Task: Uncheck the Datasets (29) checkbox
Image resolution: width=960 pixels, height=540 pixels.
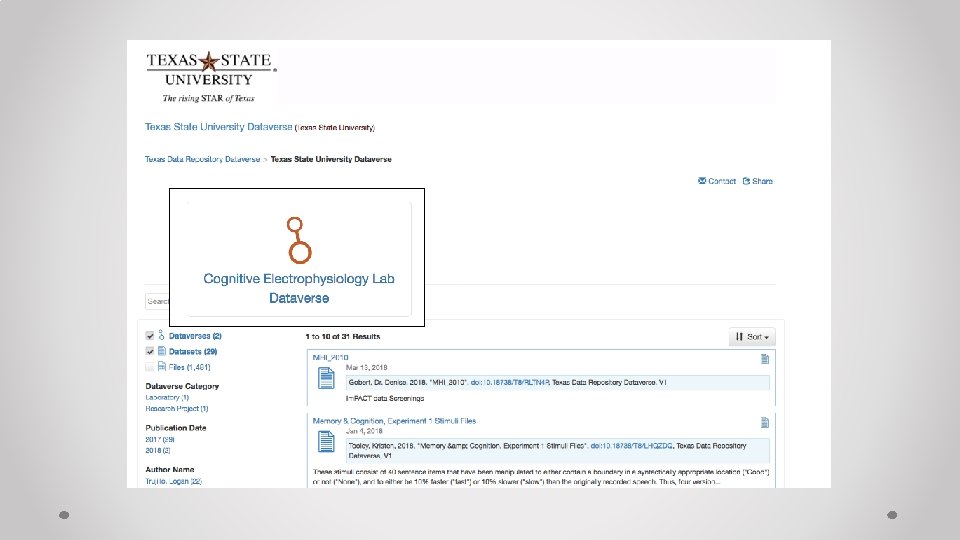Action: (x=150, y=351)
